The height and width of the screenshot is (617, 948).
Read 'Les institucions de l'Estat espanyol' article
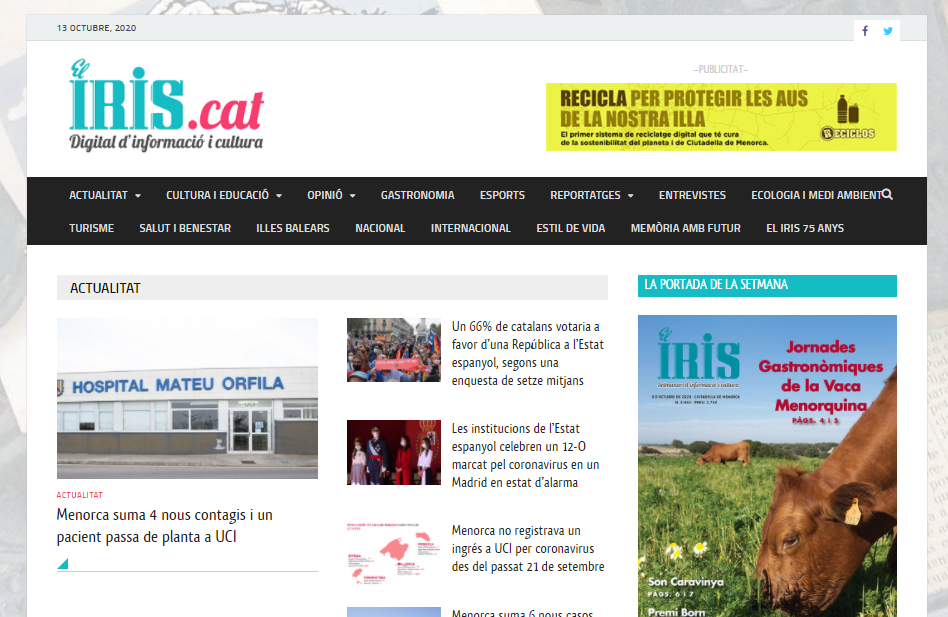click(x=525, y=455)
